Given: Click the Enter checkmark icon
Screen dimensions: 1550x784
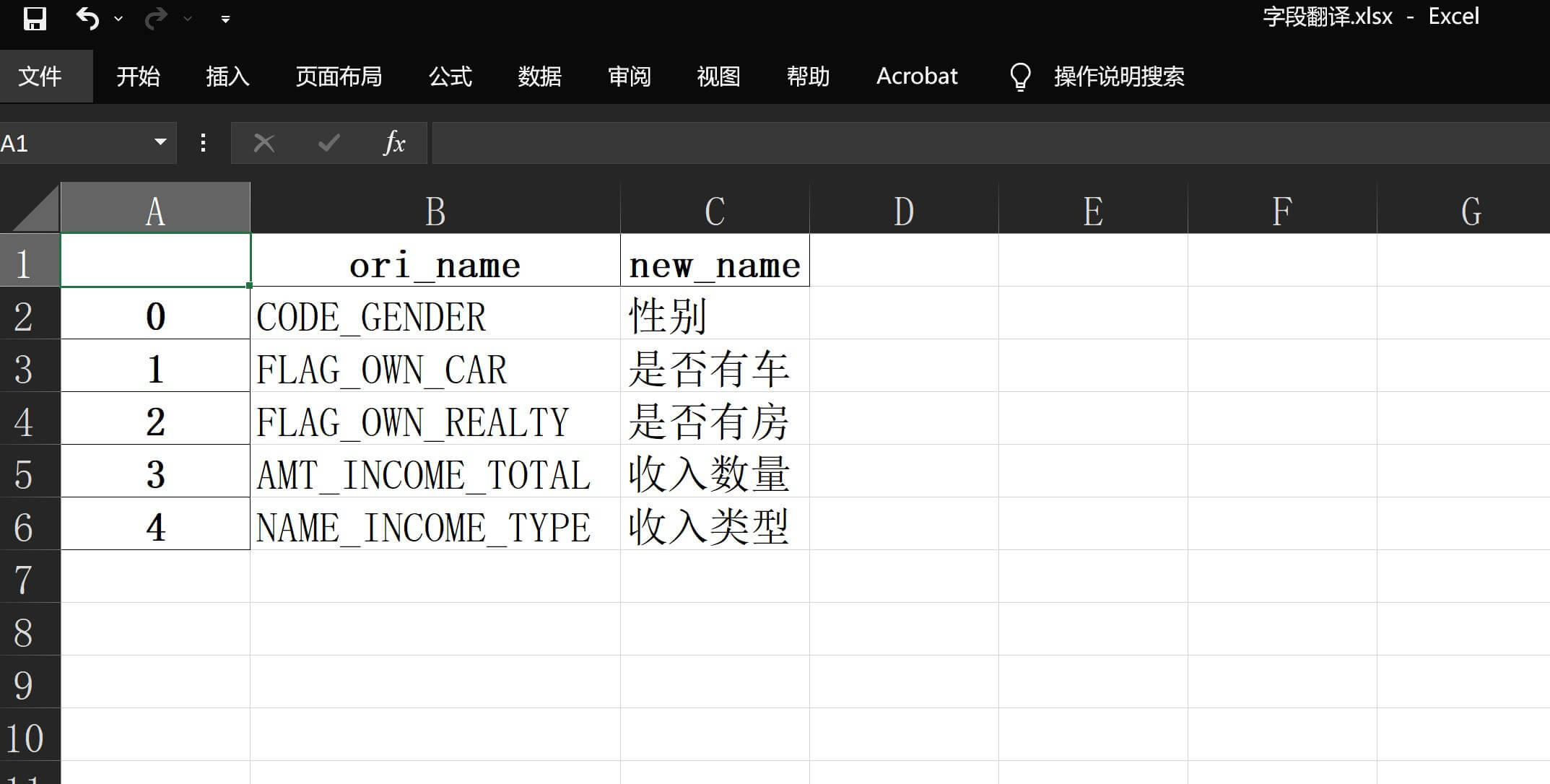Looking at the screenshot, I should (328, 142).
